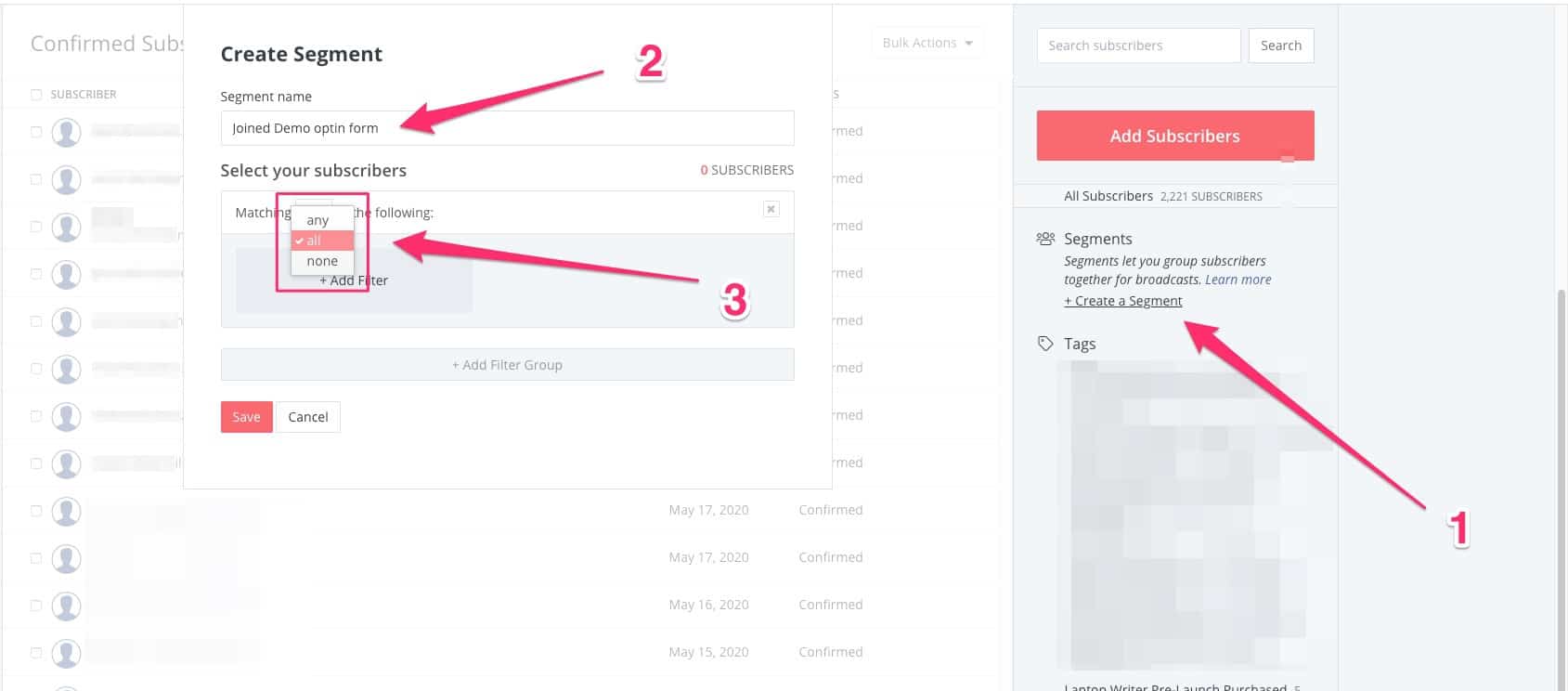
Task: Remove the filter group with the x icon
Action: (x=771, y=209)
